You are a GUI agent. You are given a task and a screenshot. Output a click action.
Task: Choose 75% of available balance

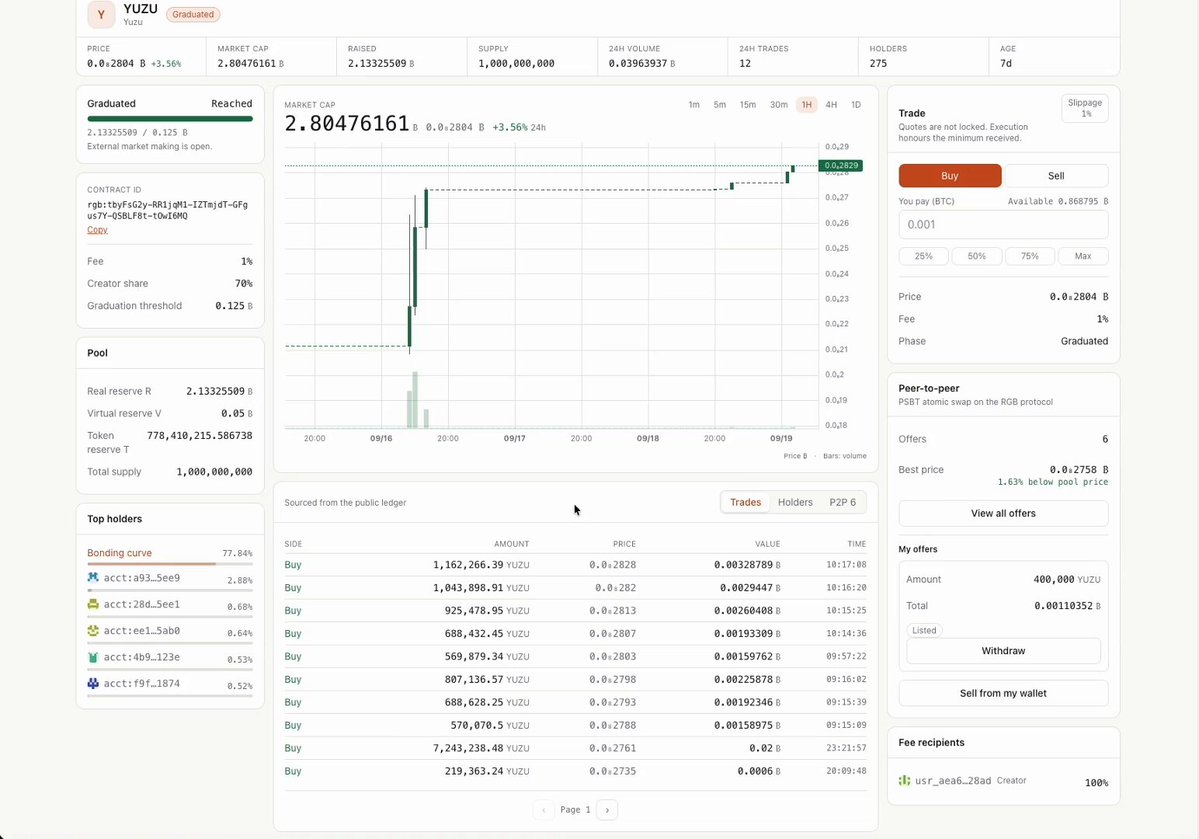coord(1029,256)
